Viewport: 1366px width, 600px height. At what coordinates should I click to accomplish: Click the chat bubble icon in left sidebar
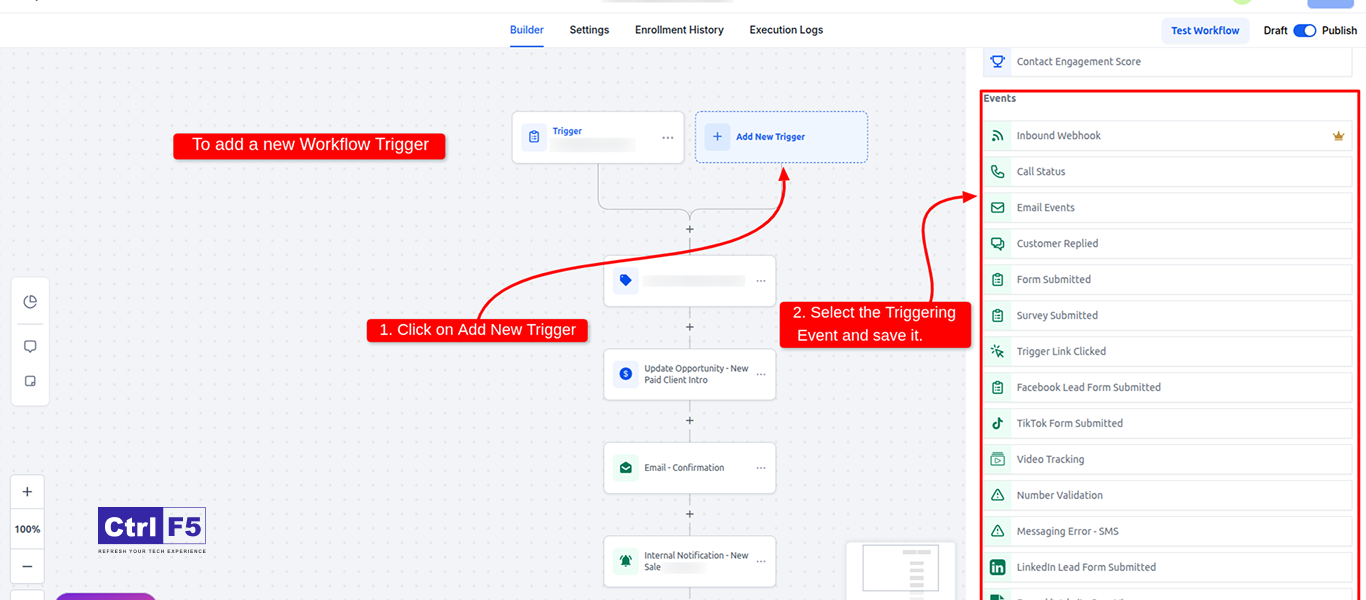pos(30,346)
